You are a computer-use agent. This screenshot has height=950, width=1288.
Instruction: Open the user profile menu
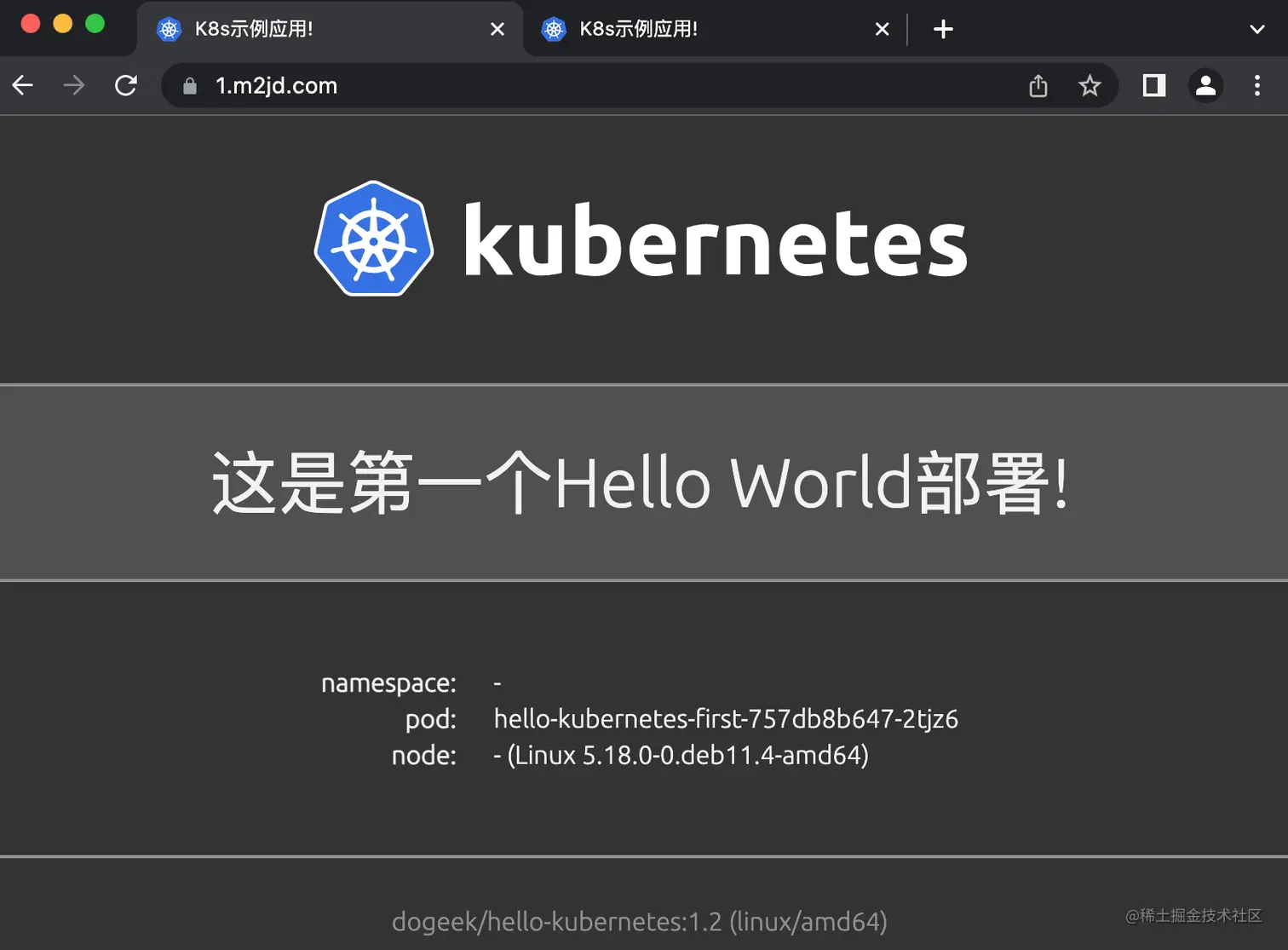(x=1205, y=85)
